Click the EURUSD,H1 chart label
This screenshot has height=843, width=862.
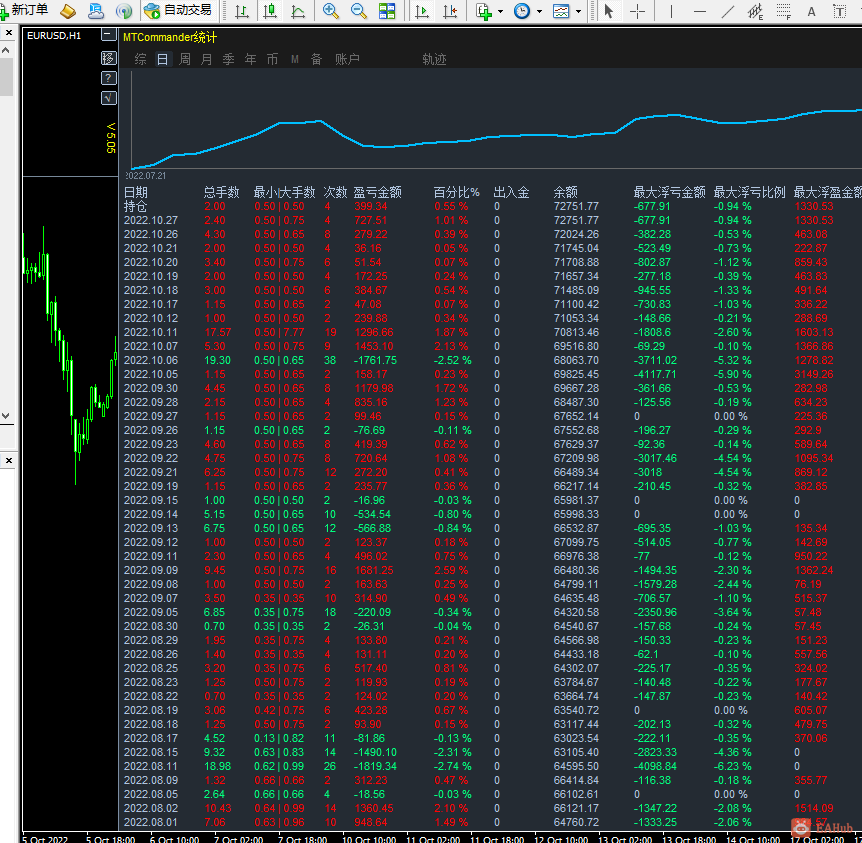[x=54, y=36]
